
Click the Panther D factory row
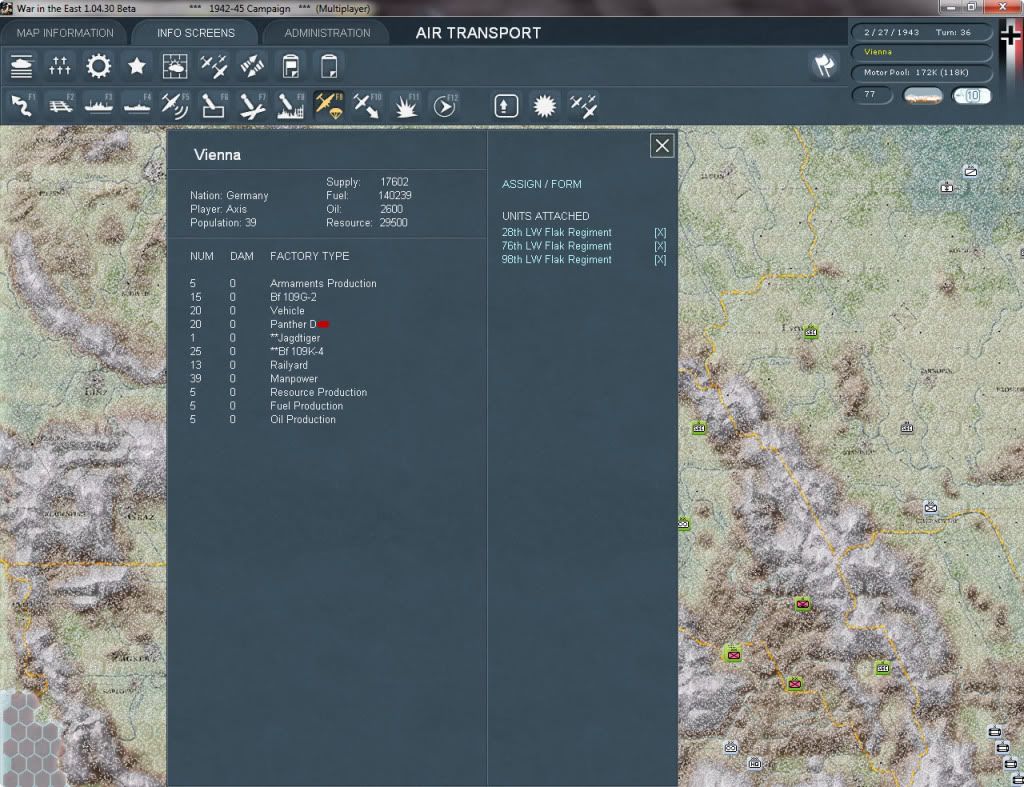[259, 325]
